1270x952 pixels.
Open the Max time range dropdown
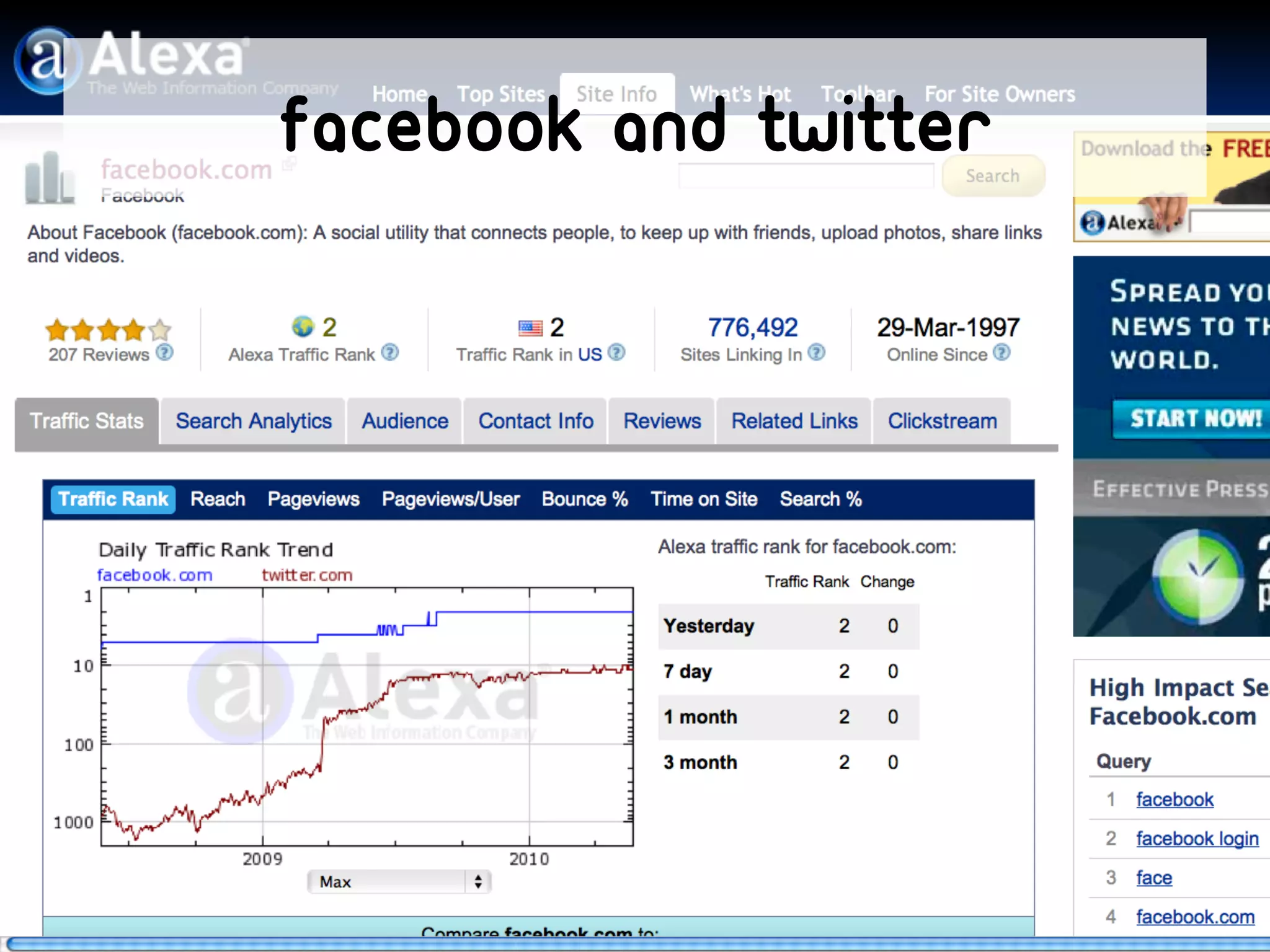click(399, 881)
